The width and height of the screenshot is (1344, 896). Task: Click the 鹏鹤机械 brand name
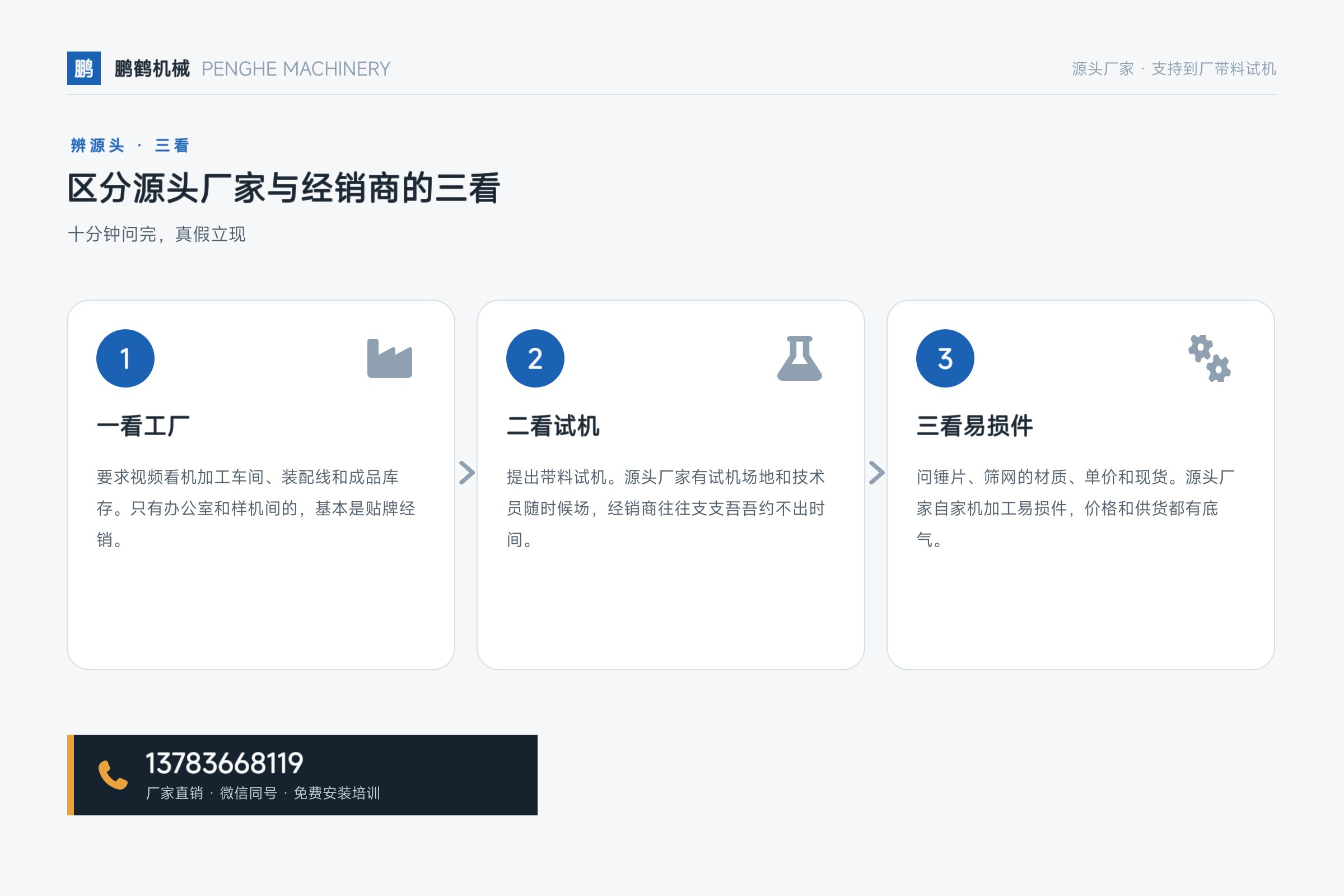(152, 68)
